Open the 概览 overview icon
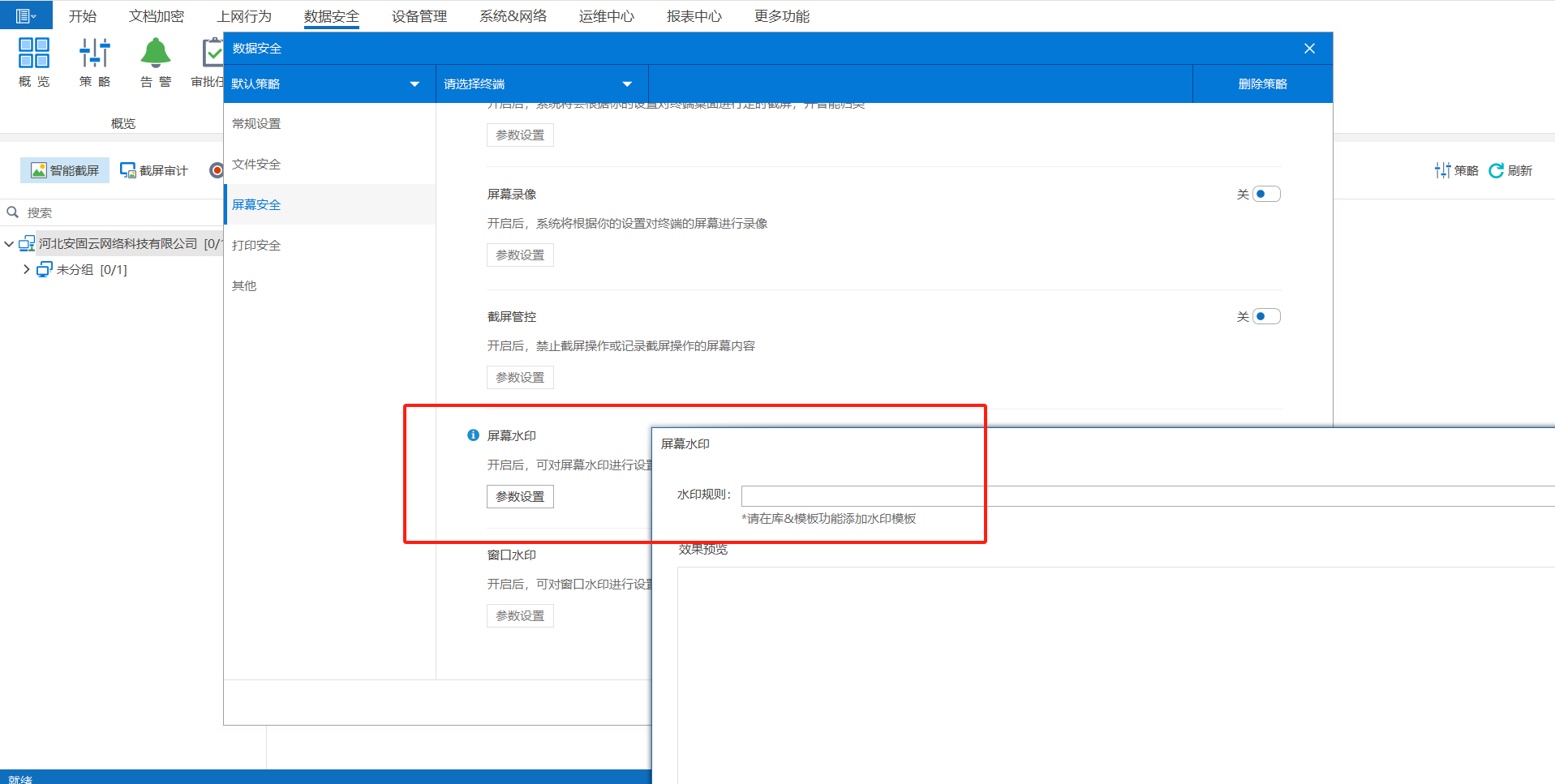This screenshot has width=1555, height=784. (34, 54)
